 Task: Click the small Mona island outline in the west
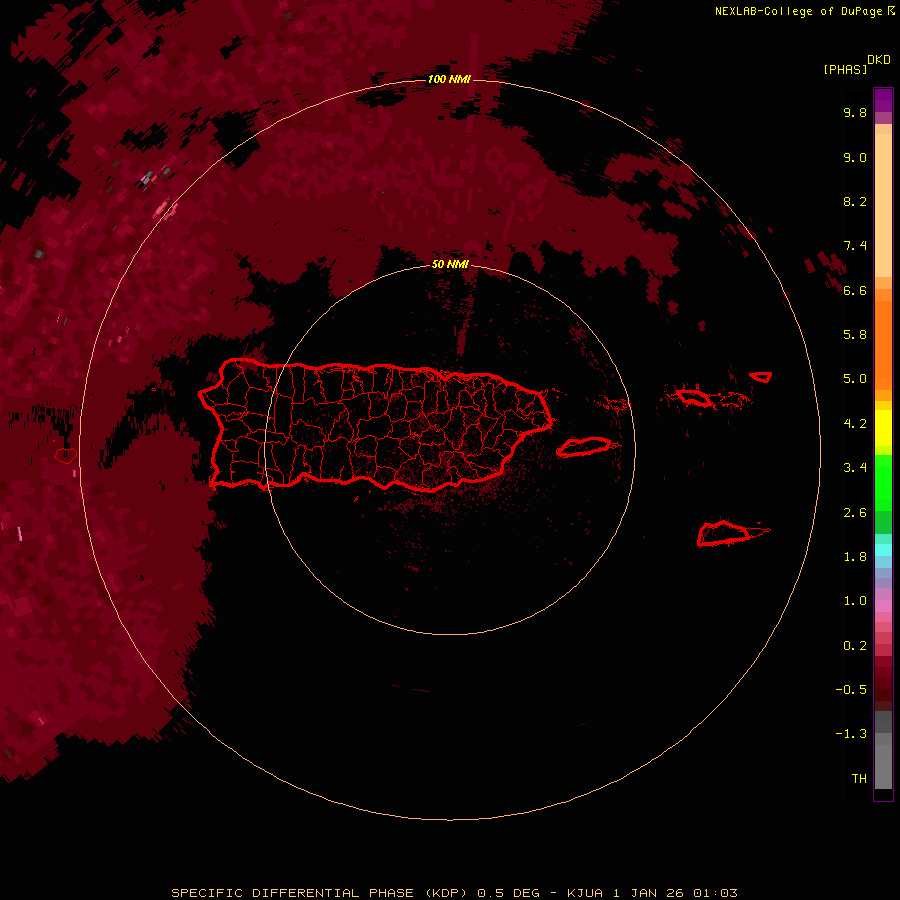(65, 456)
